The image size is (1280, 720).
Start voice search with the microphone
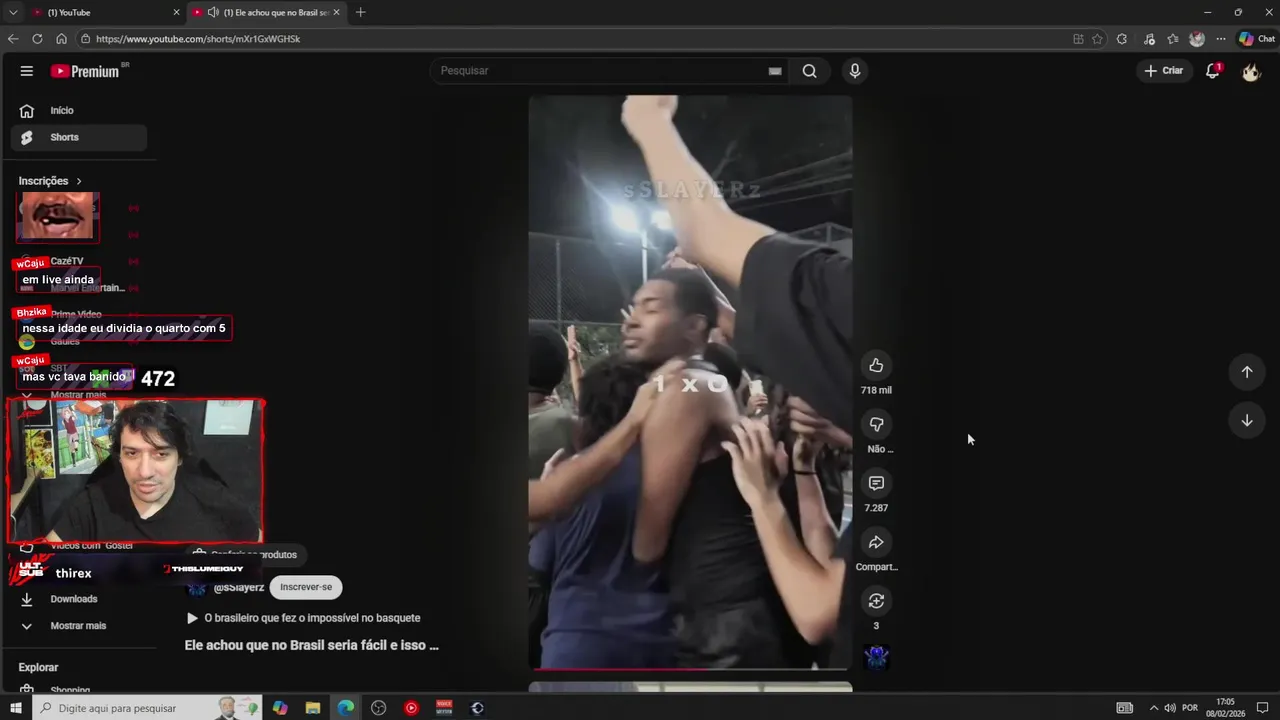pos(854,71)
